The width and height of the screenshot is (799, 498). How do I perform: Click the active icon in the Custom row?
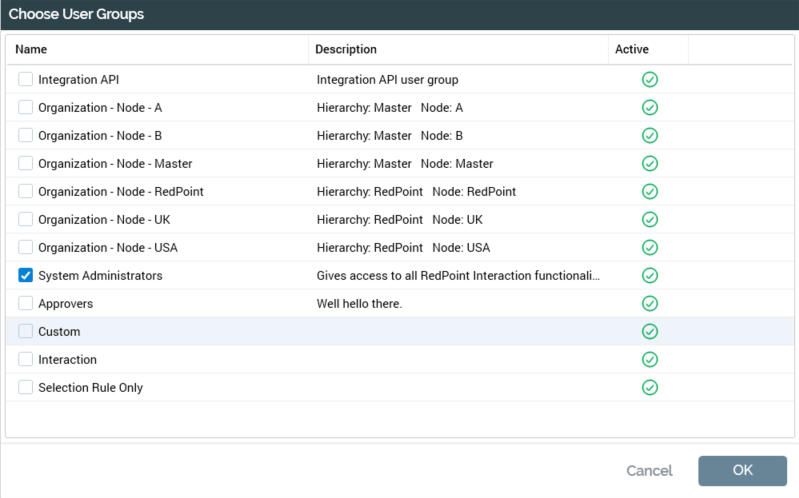[x=649, y=332]
